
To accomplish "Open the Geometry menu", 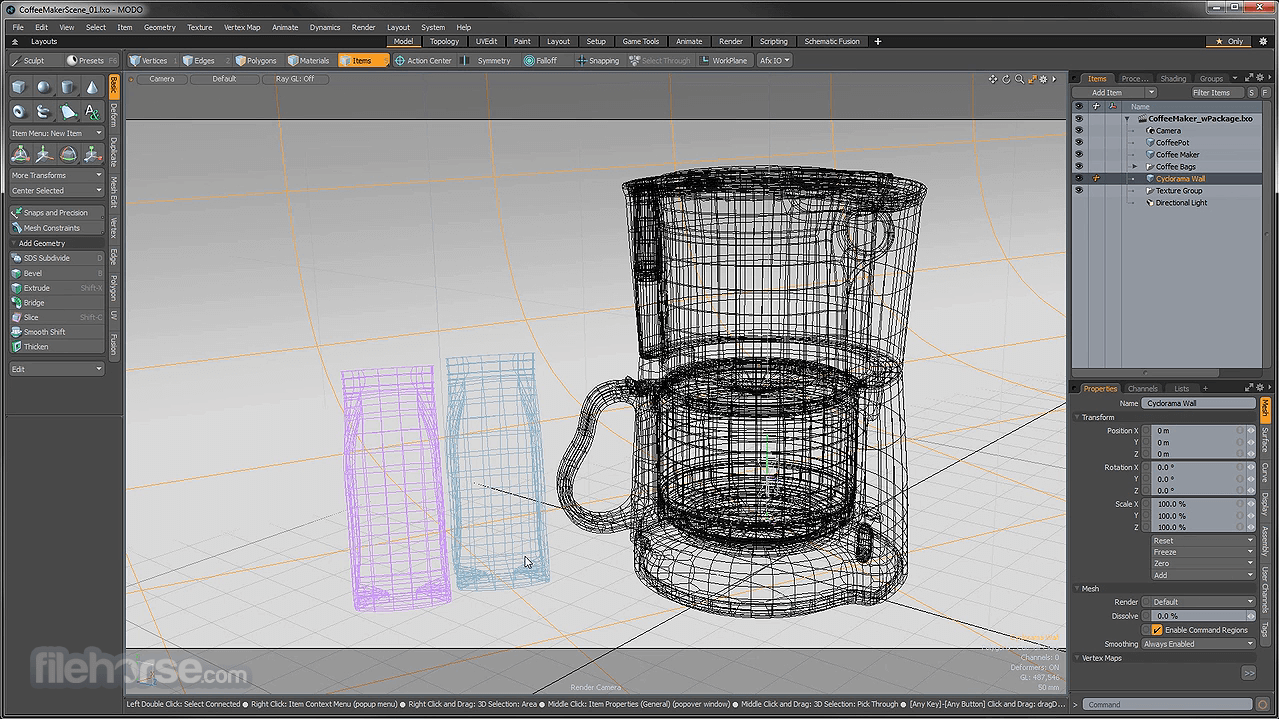I will click(x=159, y=27).
